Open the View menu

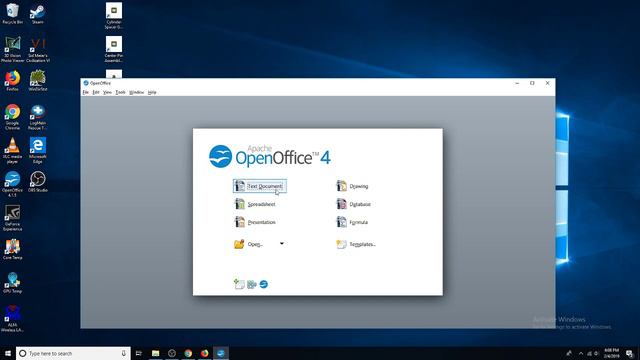tap(107, 93)
